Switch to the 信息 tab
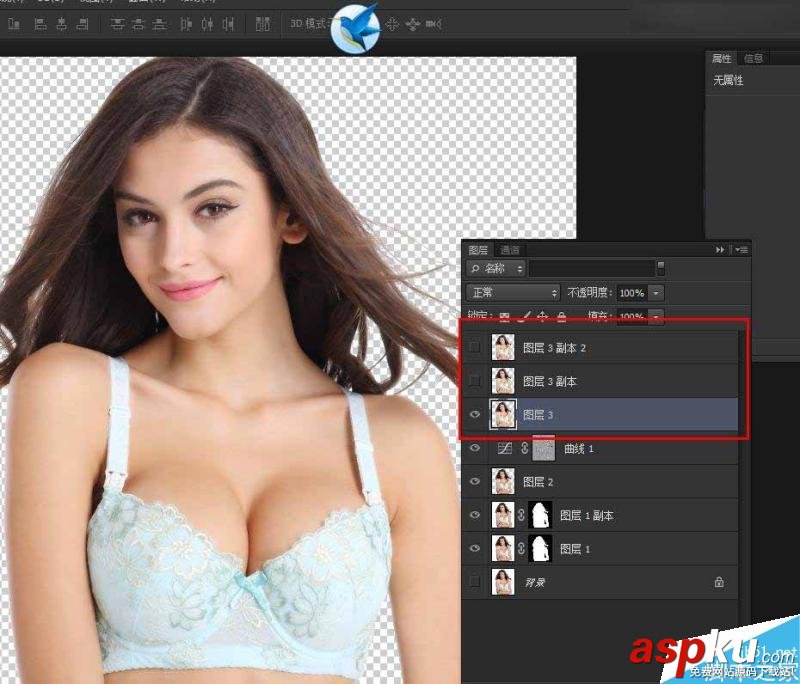 754,59
